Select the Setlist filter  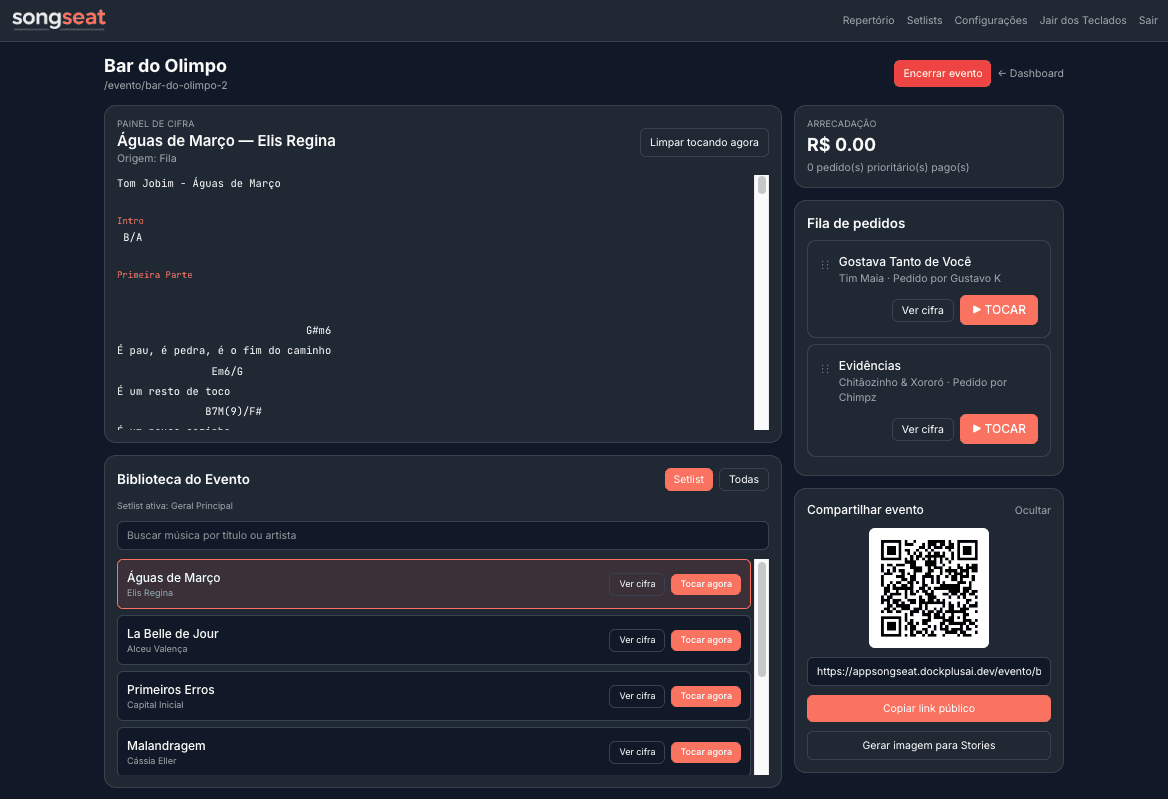click(x=688, y=480)
